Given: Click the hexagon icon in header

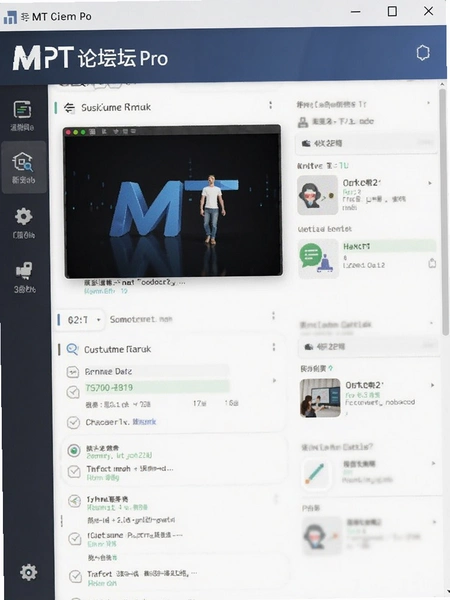Looking at the screenshot, I should click(423, 53).
